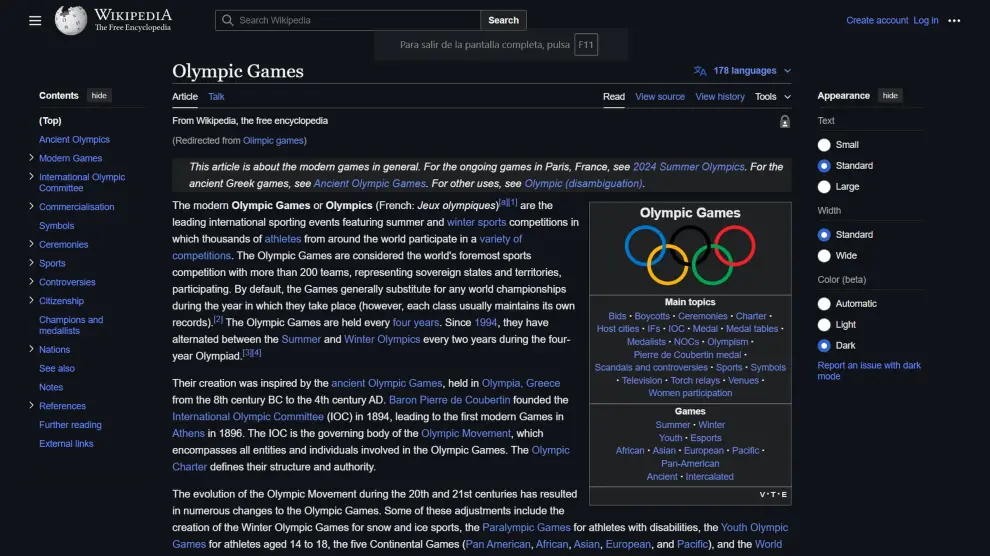
Task: Click the Olympic rings image
Action: coord(690,255)
